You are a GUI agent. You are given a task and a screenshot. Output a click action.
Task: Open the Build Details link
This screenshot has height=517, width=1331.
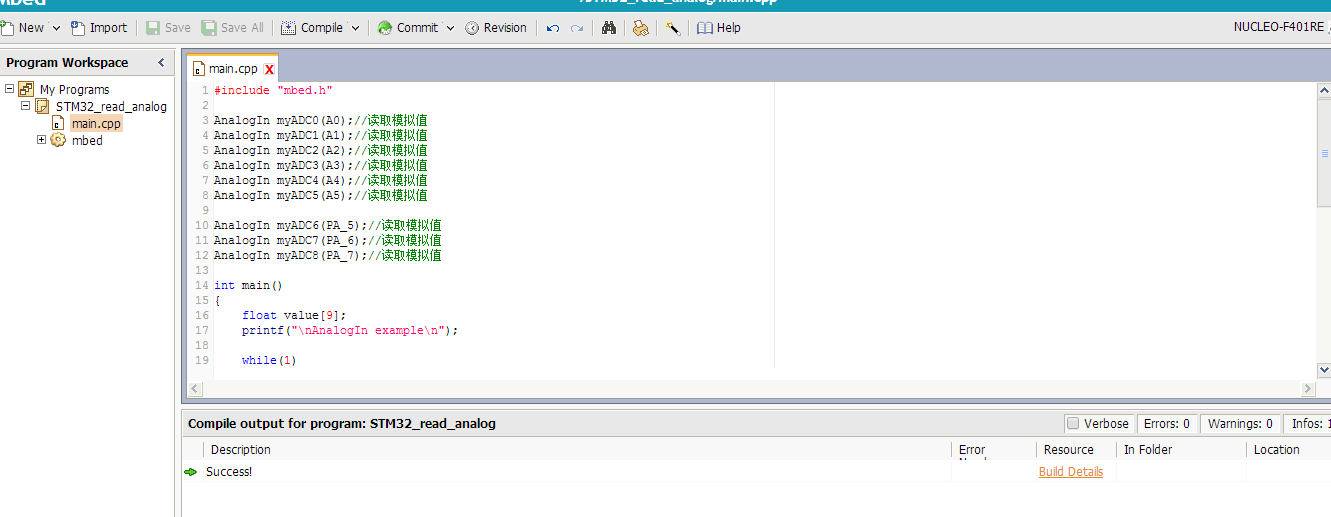(1070, 472)
